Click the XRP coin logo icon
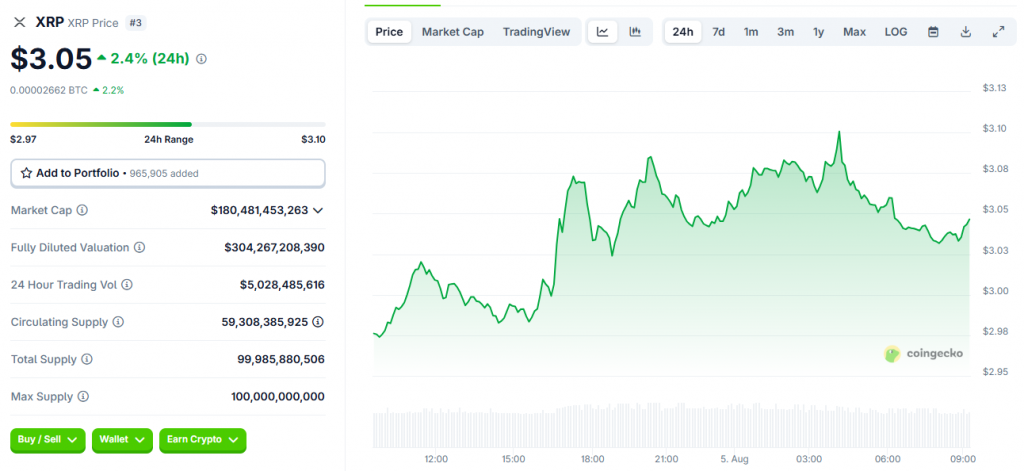Screen dimensions: 1024x471 point(20,21)
